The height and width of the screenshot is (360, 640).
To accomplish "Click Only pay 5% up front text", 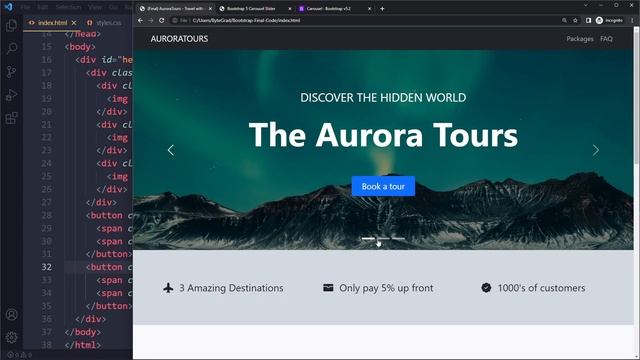I will click(386, 288).
